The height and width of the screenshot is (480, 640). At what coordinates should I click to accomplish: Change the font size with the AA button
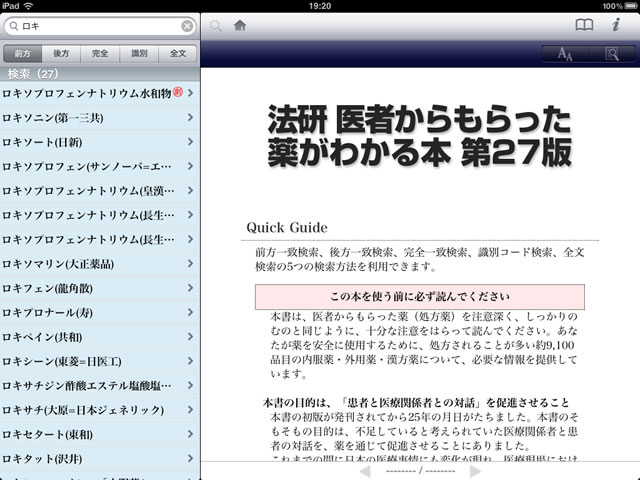(565, 54)
